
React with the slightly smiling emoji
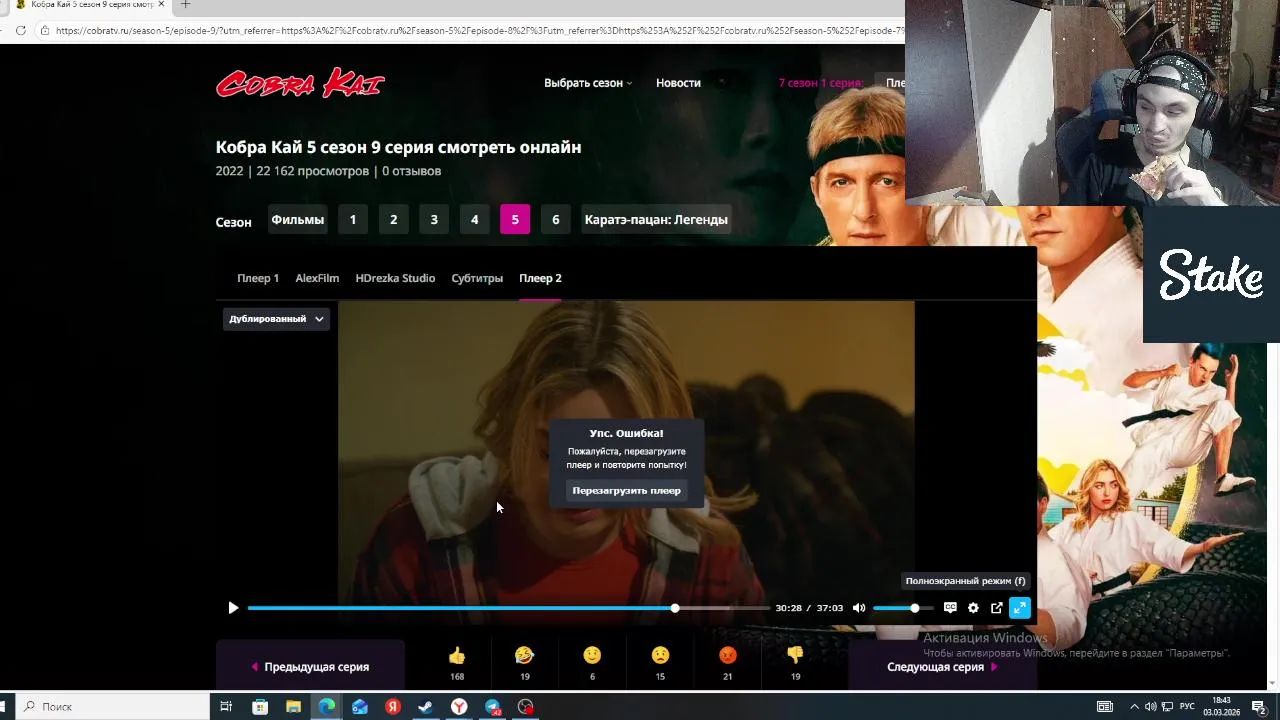coord(592,656)
